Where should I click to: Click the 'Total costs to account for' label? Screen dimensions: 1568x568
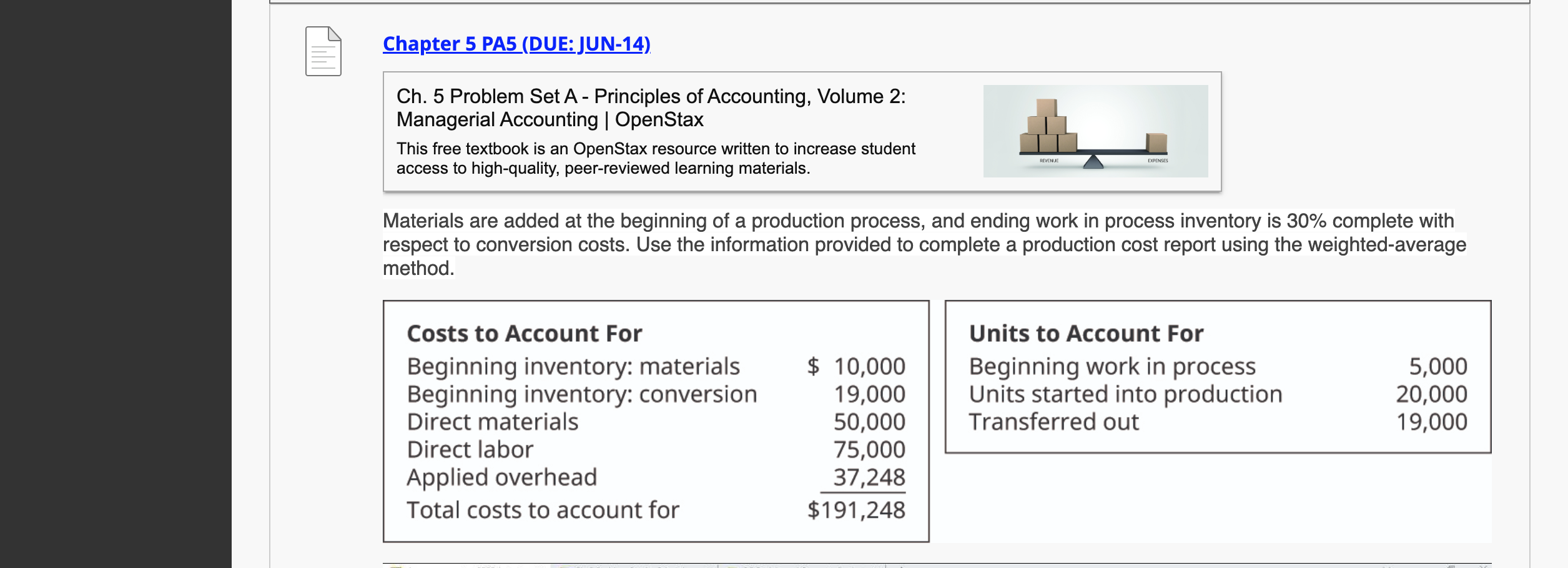[x=543, y=510]
